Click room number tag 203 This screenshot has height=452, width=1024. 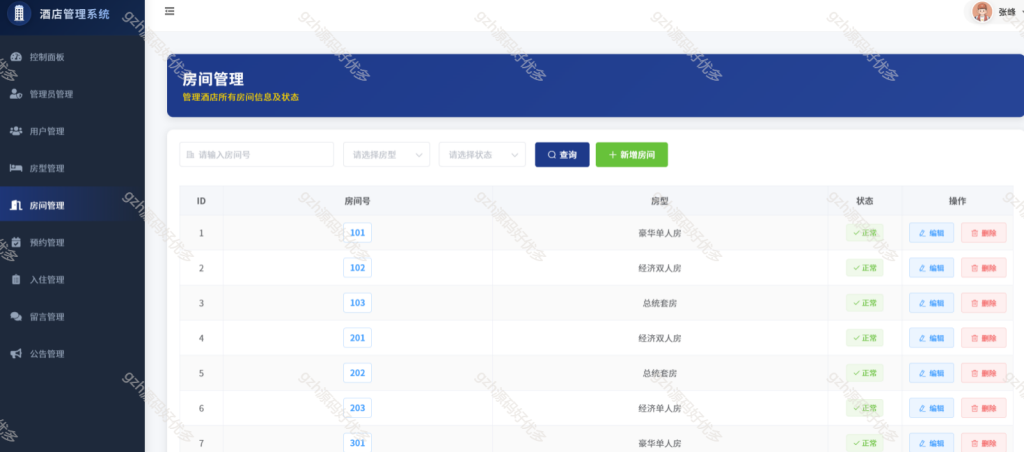click(357, 408)
